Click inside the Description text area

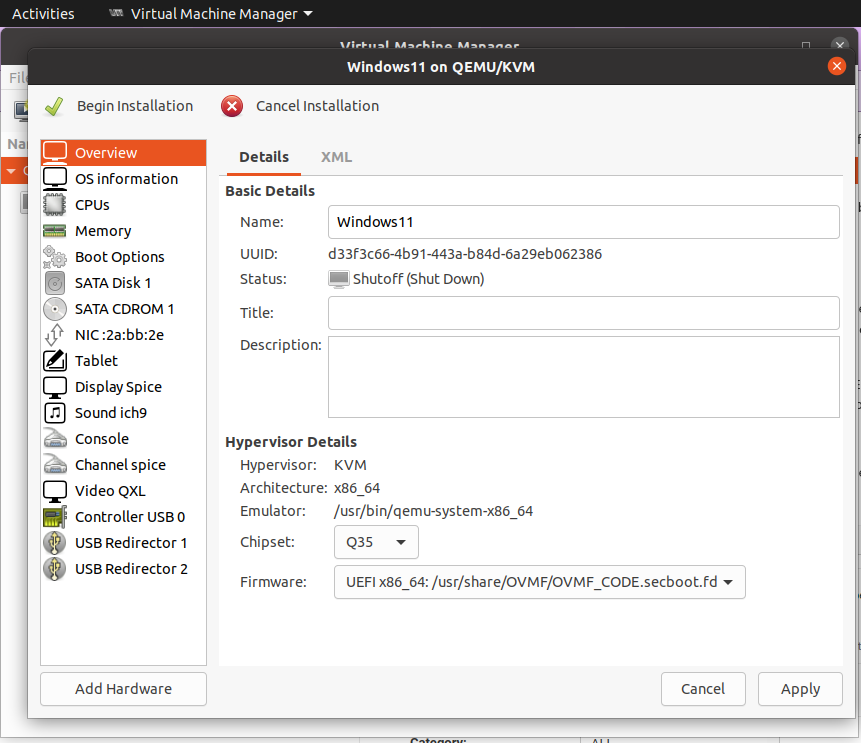pyautogui.click(x=583, y=377)
